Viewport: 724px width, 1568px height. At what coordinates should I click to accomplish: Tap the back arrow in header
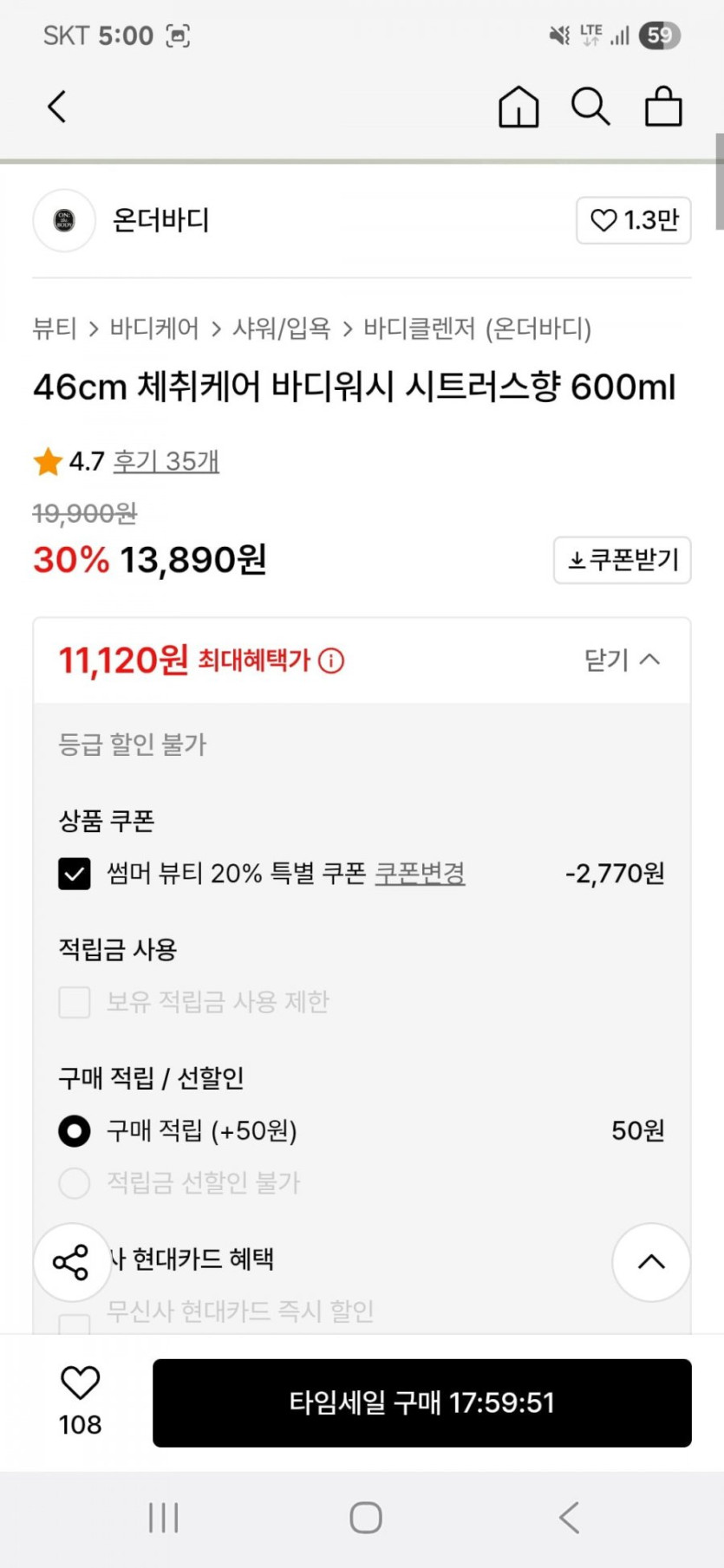point(57,107)
